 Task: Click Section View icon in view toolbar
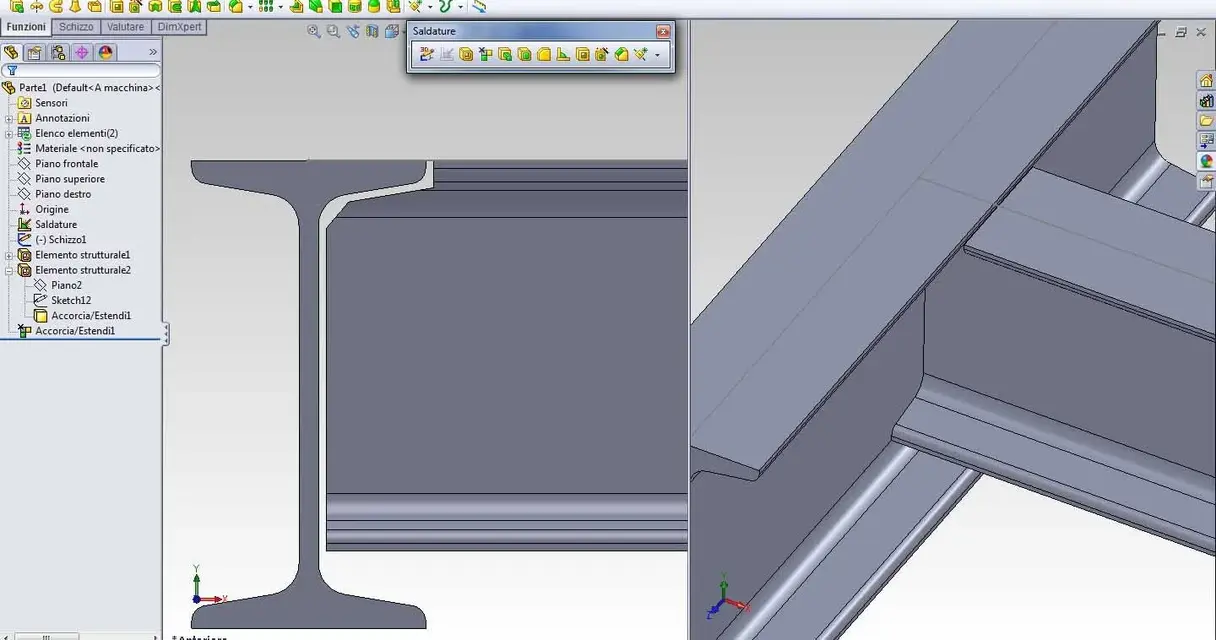point(372,31)
